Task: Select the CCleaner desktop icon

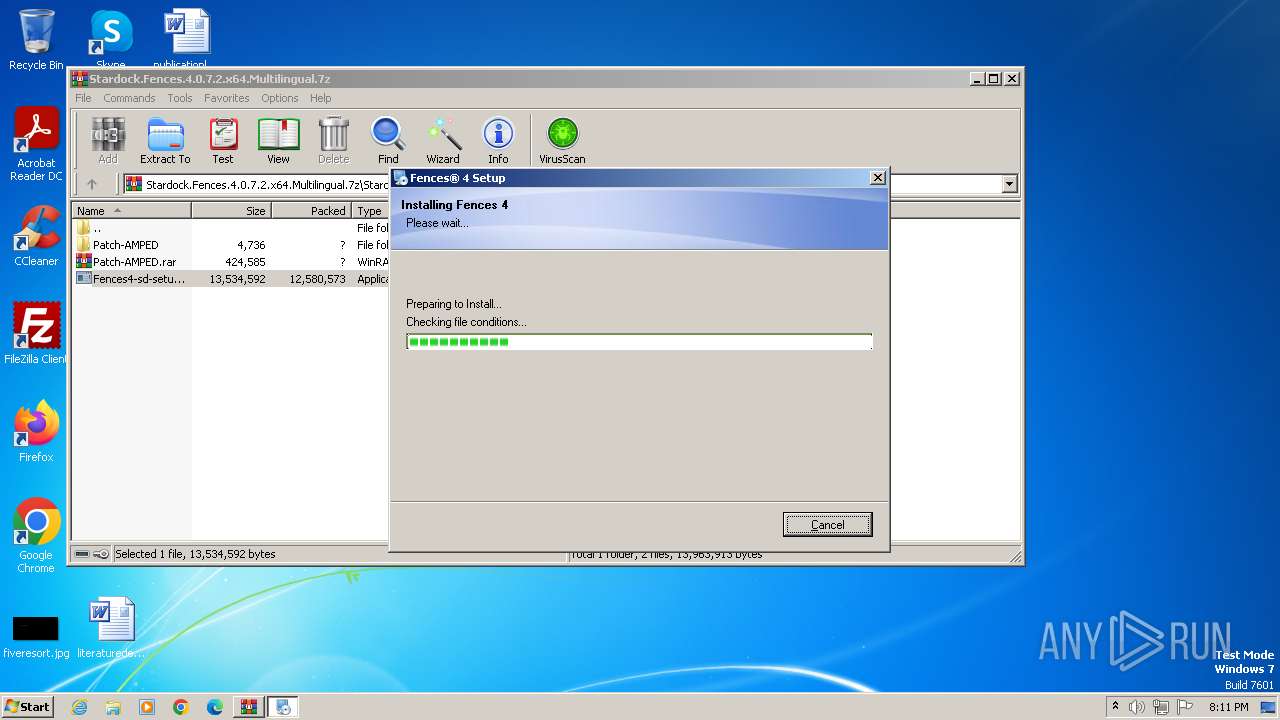Action: [36, 236]
